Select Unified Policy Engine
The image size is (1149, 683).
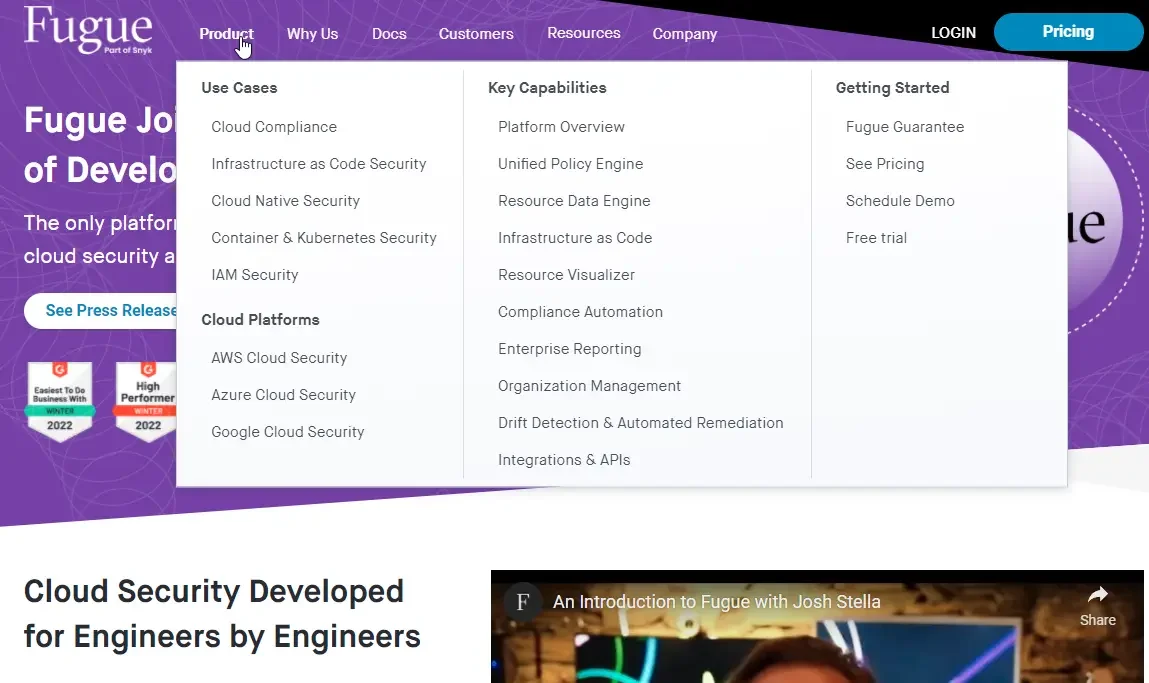(x=571, y=164)
